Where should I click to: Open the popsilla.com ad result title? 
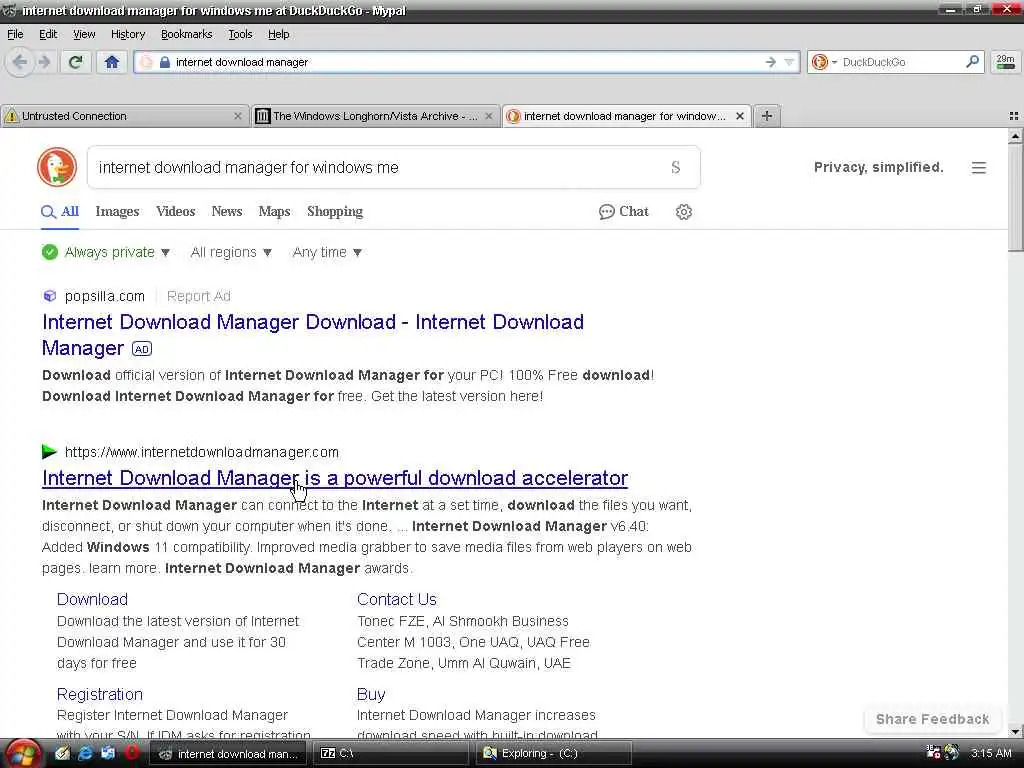tap(313, 335)
